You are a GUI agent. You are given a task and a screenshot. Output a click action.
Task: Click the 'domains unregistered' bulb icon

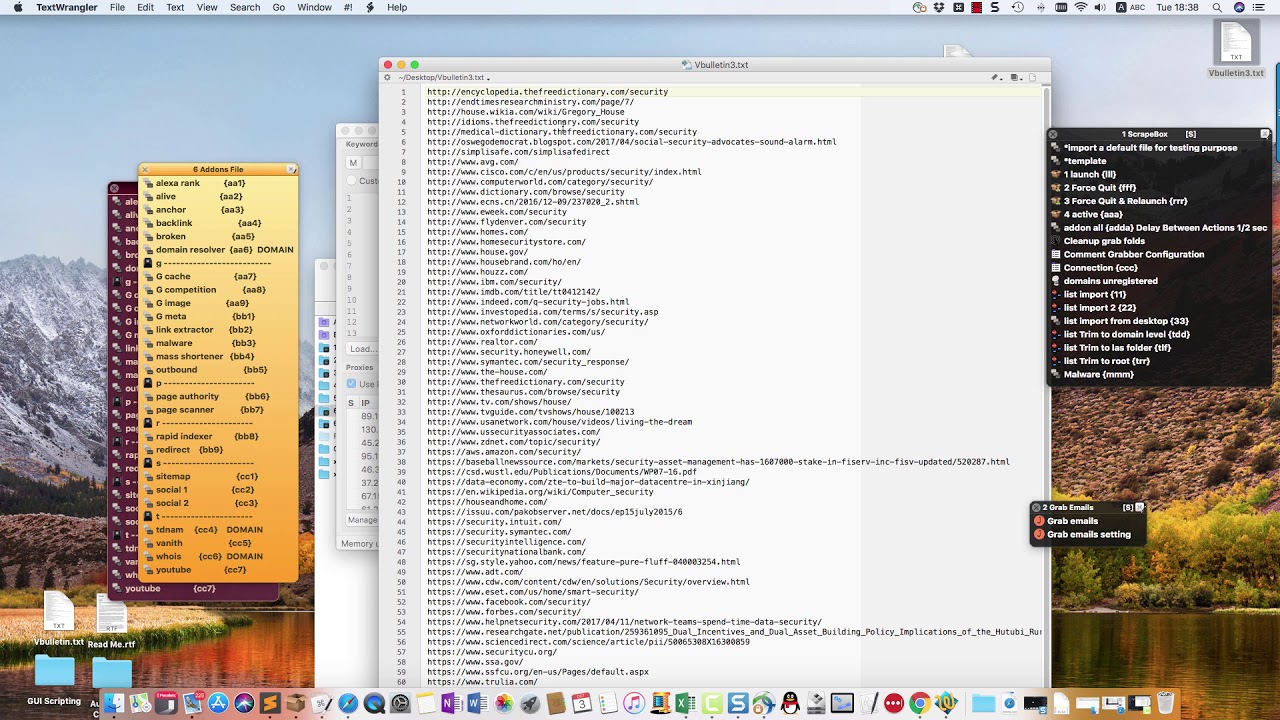point(1055,281)
